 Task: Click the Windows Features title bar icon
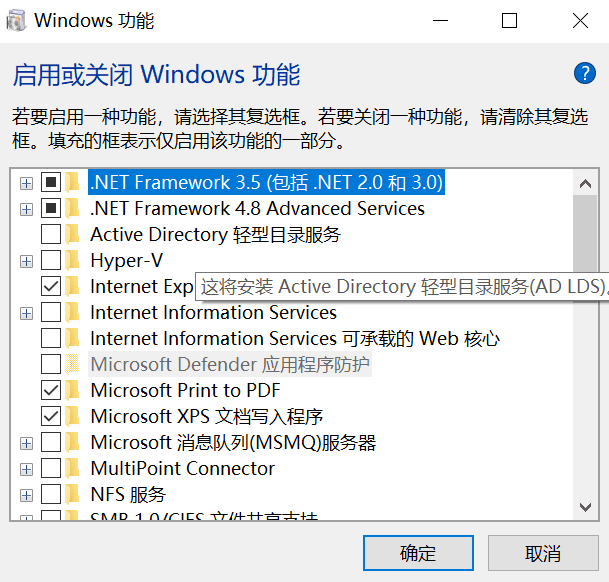19,20
